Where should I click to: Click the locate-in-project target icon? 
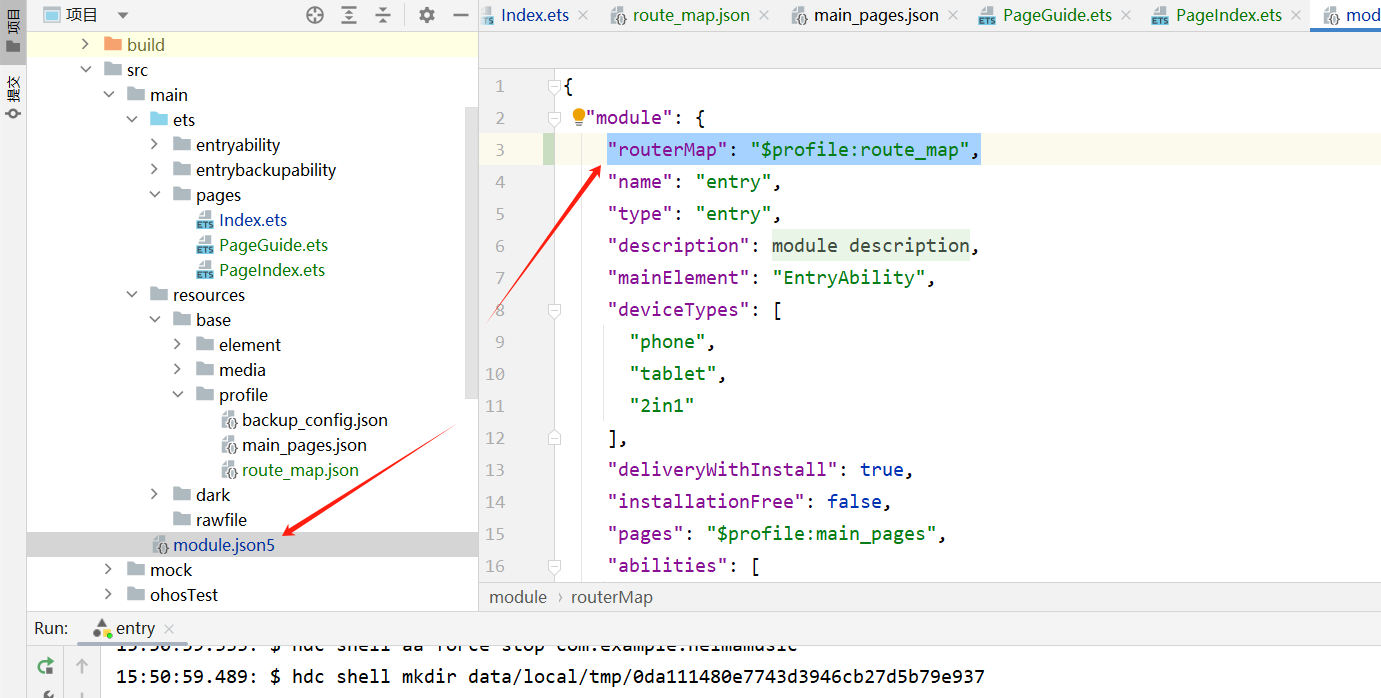click(315, 15)
